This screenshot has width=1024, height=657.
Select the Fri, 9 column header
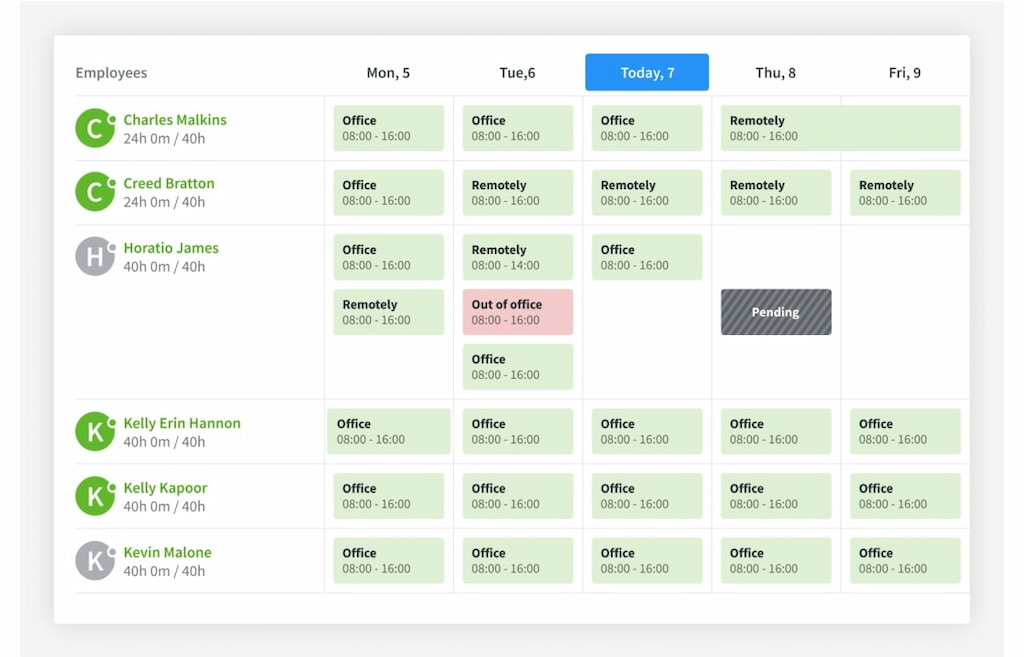pos(904,73)
